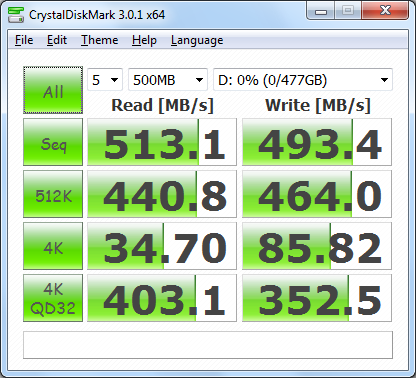This screenshot has width=416, height=378.
Task: Run the 4K random test
Action: (53, 246)
